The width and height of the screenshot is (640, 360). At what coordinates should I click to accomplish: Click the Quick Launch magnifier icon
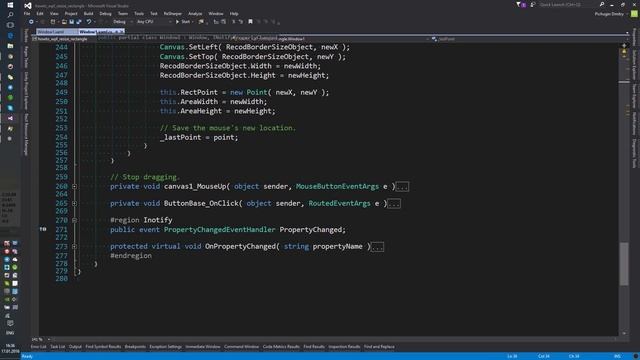pyautogui.click(x=602, y=4)
